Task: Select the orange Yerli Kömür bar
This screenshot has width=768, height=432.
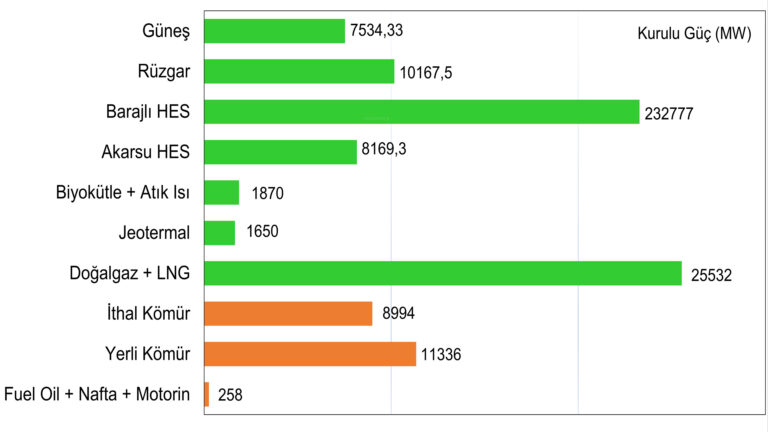Action: 310,354
